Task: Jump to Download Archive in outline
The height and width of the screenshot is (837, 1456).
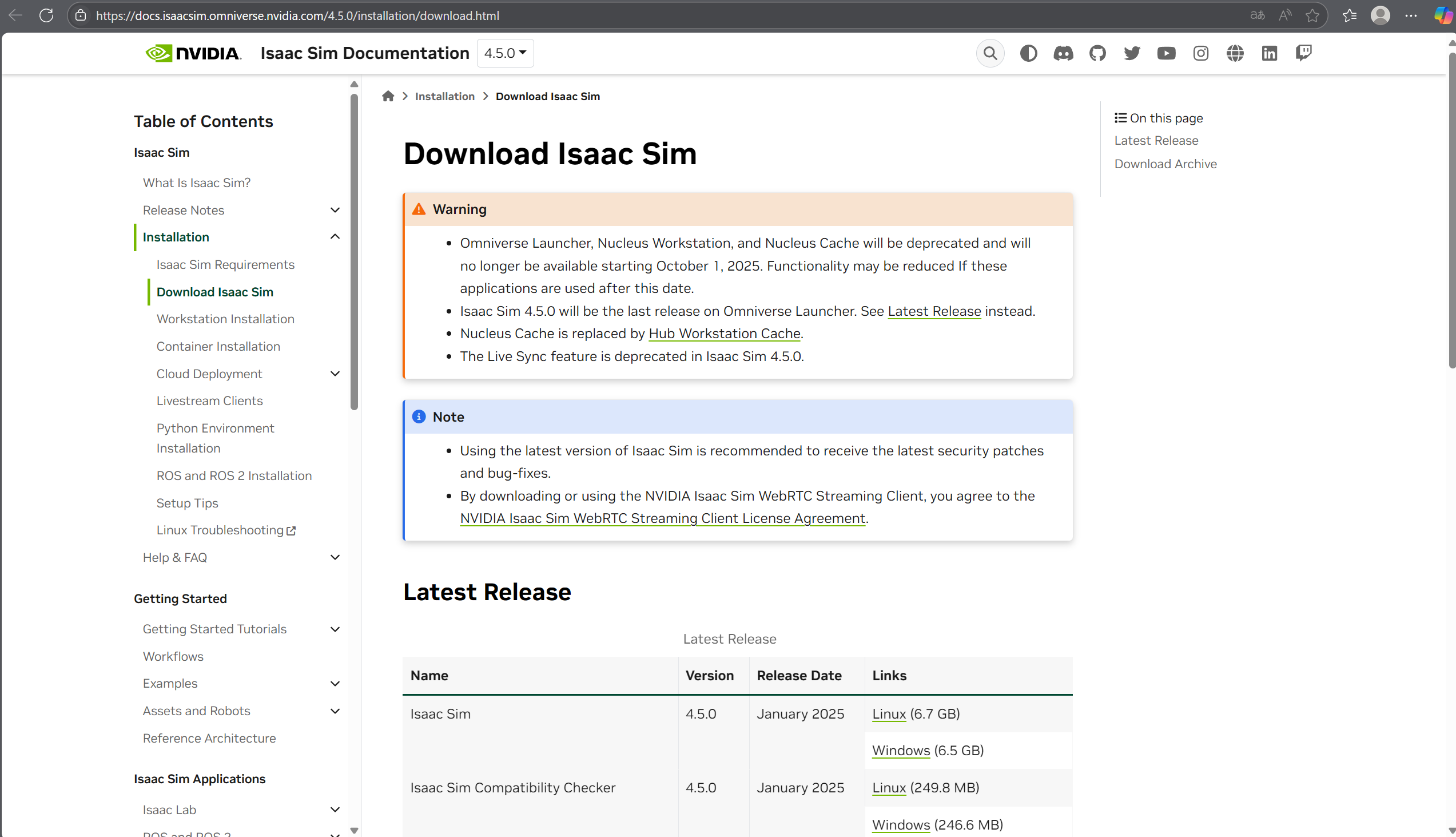Action: (1165, 164)
